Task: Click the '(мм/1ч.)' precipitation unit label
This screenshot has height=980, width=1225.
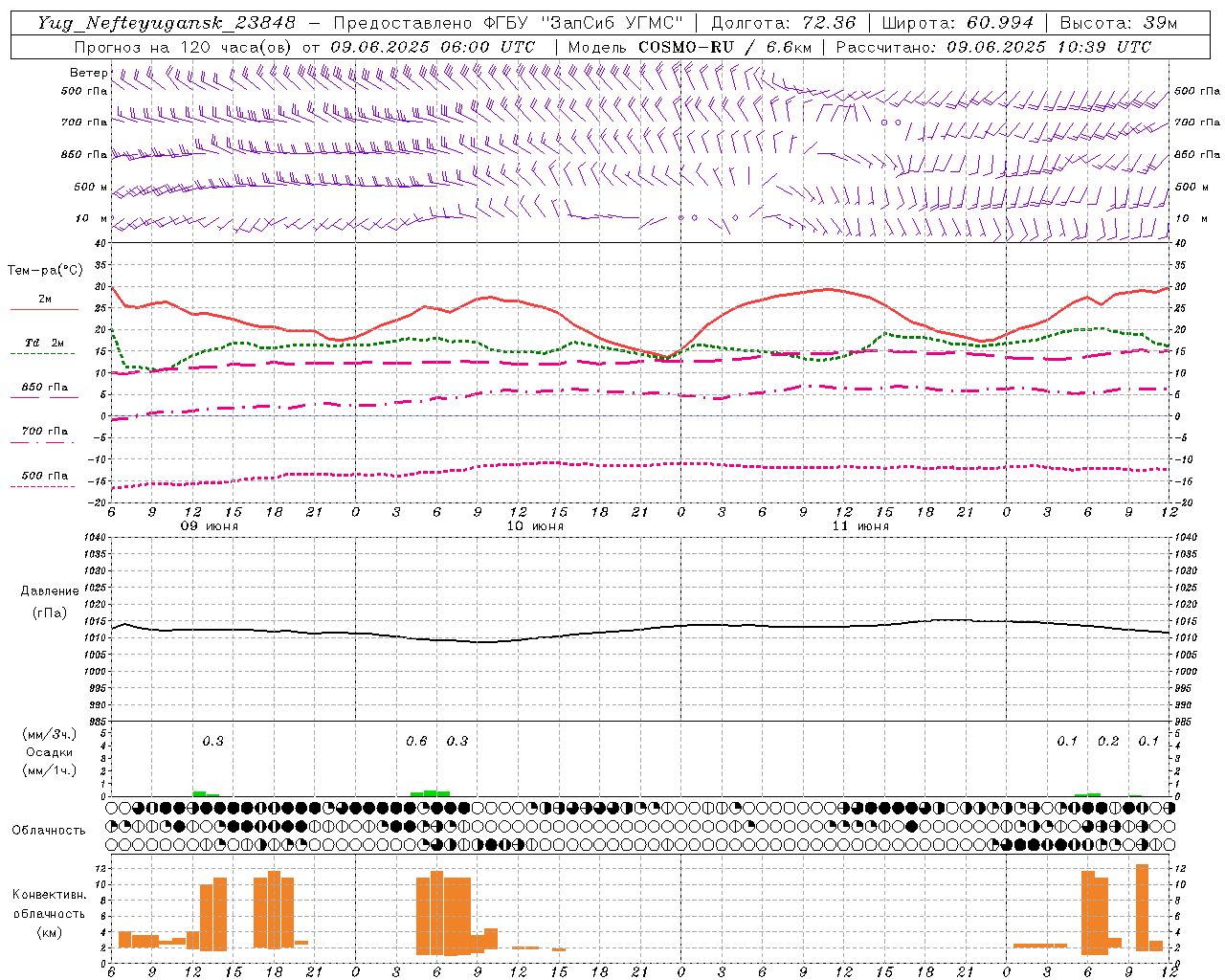Action: tap(50, 770)
